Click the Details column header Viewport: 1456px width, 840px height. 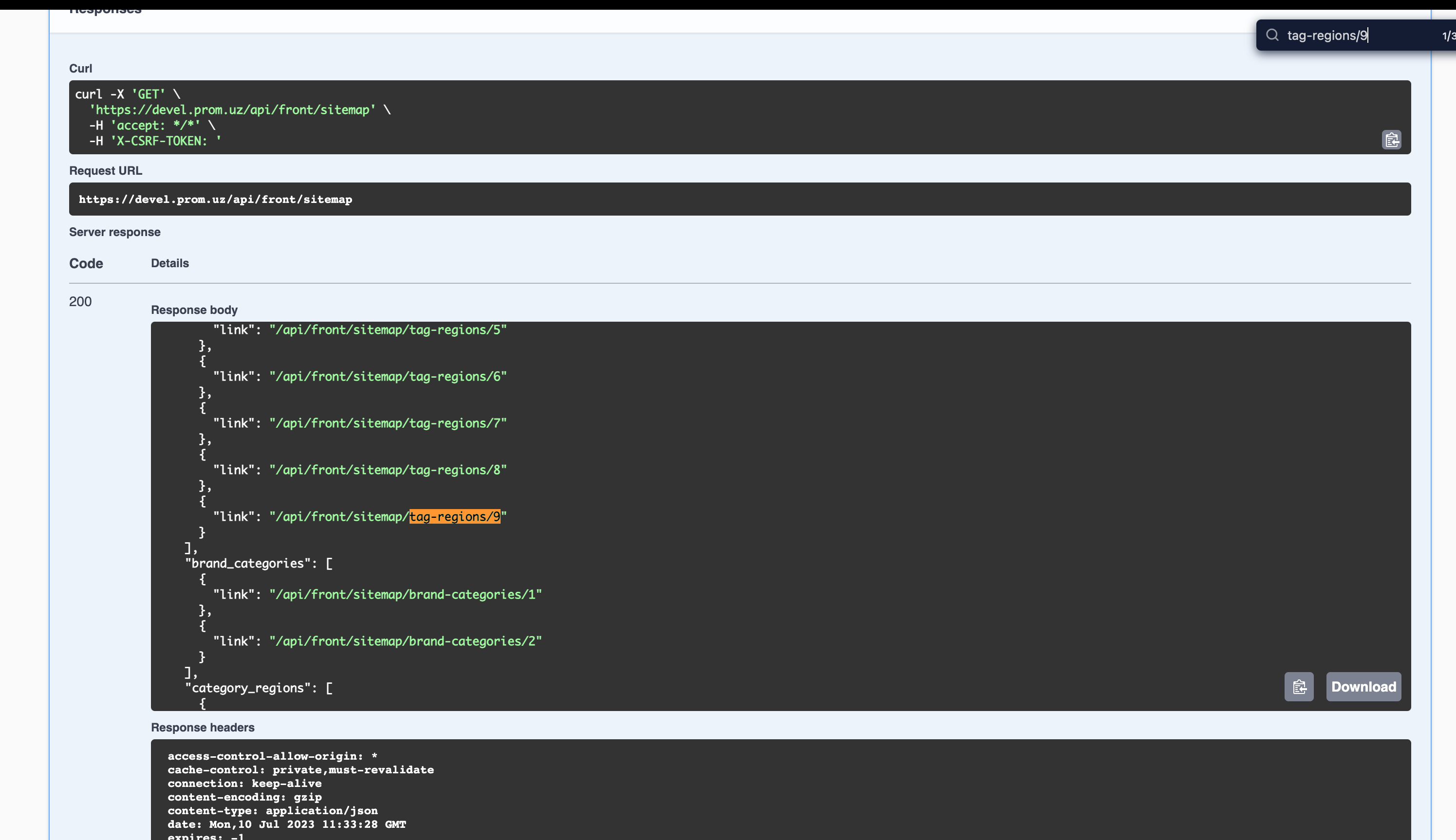(169, 263)
